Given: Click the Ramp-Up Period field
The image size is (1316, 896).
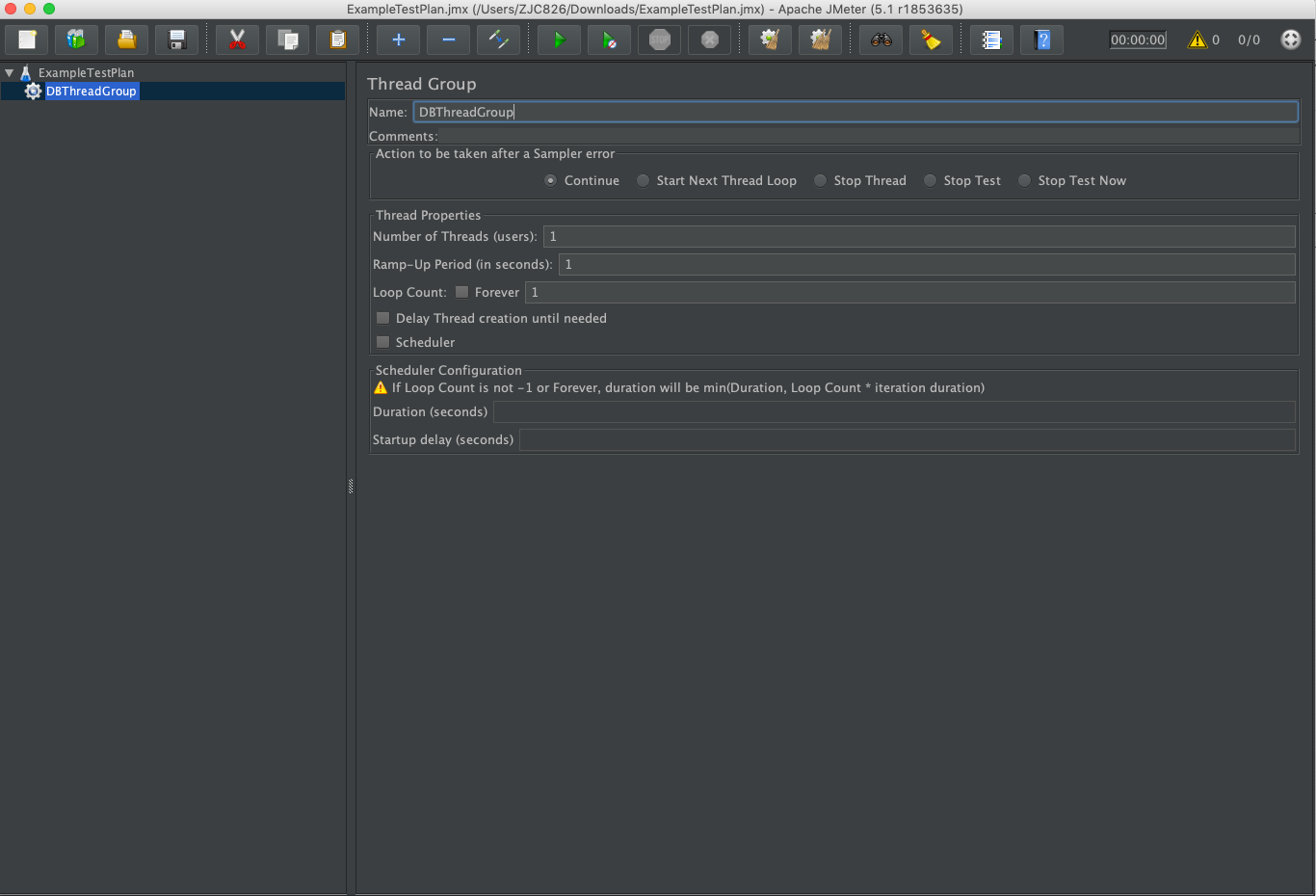Looking at the screenshot, I should pos(927,264).
